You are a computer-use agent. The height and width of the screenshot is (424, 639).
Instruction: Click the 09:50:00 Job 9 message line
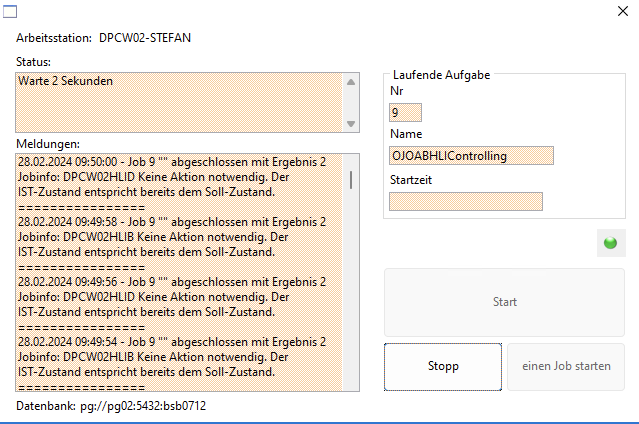click(x=171, y=161)
